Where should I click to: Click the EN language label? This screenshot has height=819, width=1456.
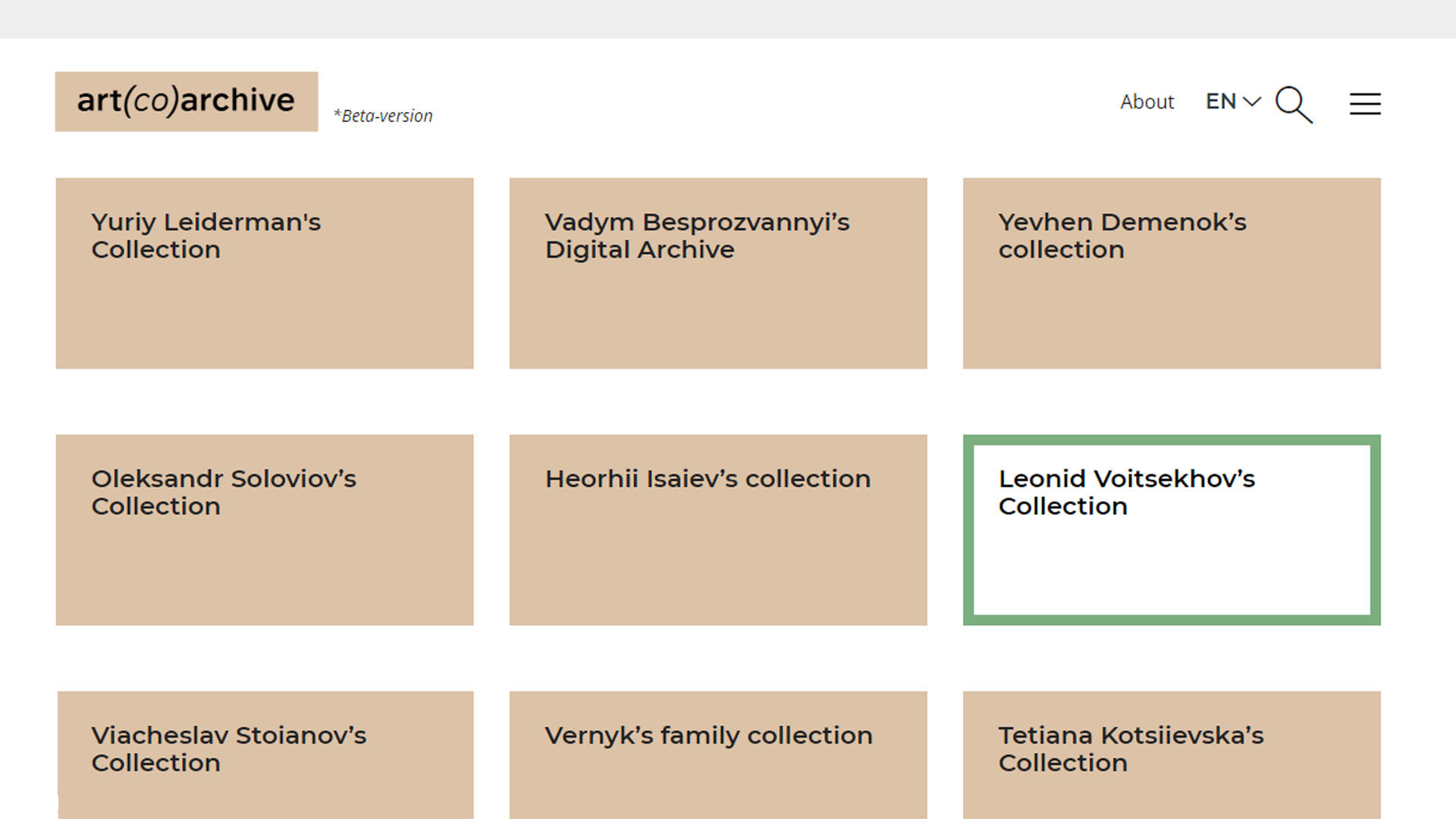click(1220, 102)
